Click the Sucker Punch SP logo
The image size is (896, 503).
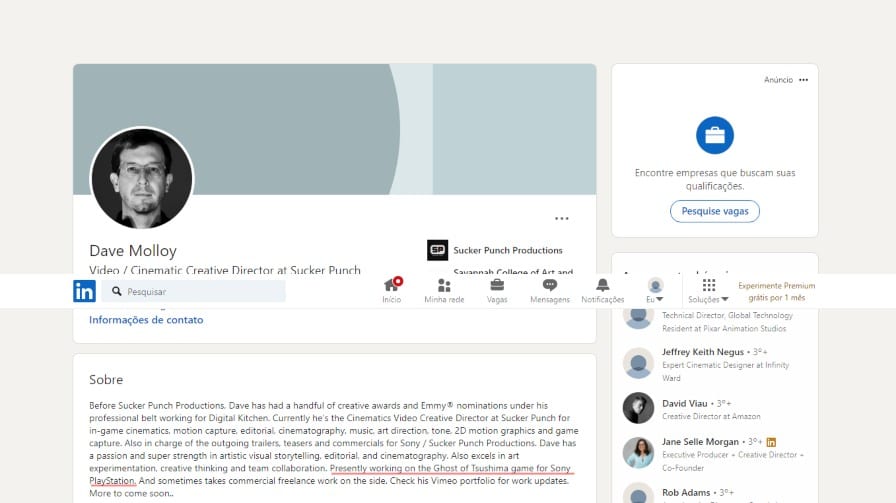tap(438, 250)
